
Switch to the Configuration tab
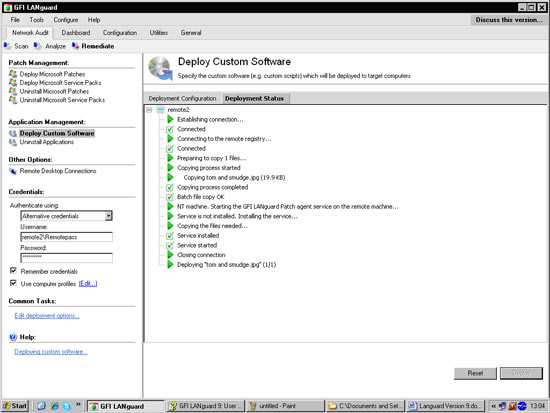pyautogui.click(x=120, y=33)
